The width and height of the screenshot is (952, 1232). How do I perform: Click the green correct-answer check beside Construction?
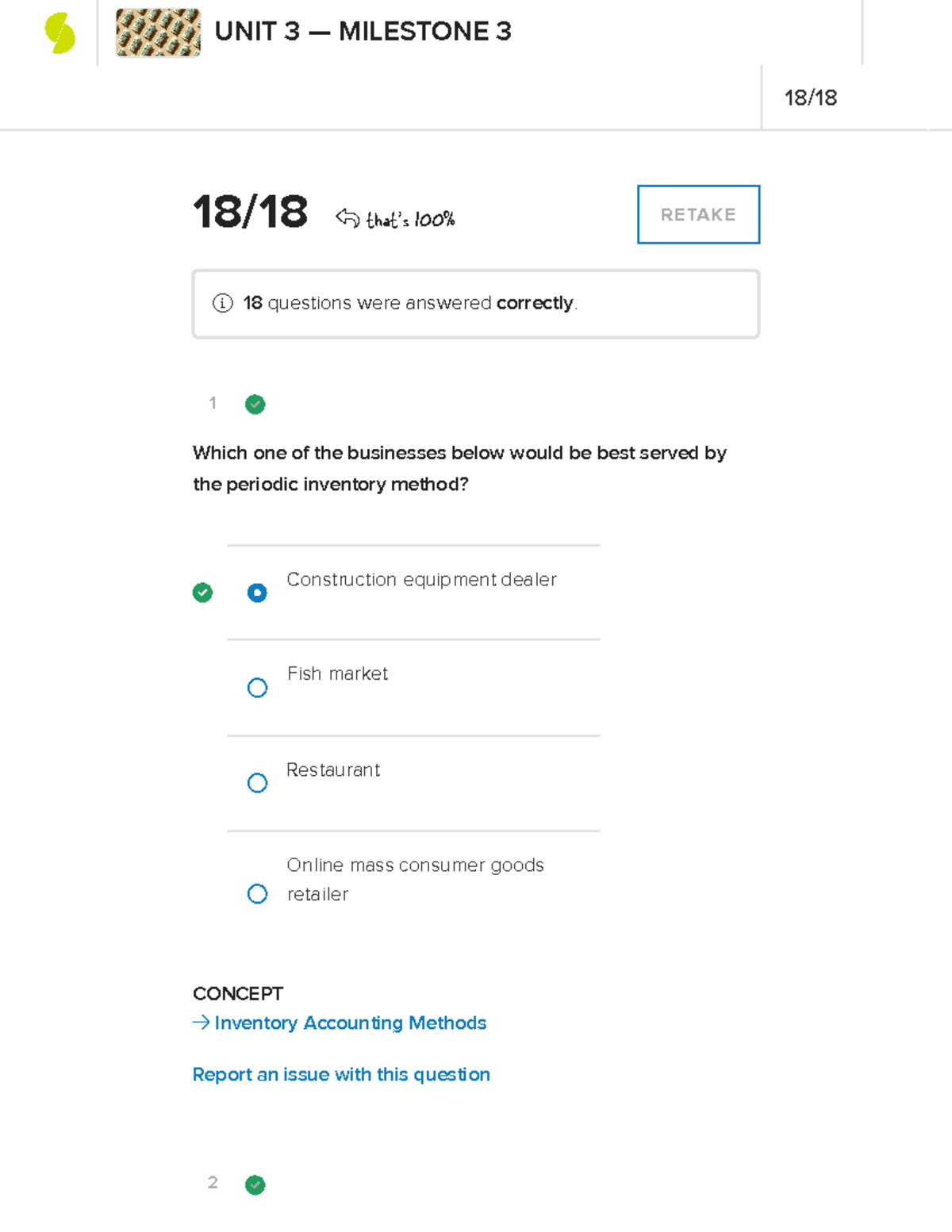(203, 593)
